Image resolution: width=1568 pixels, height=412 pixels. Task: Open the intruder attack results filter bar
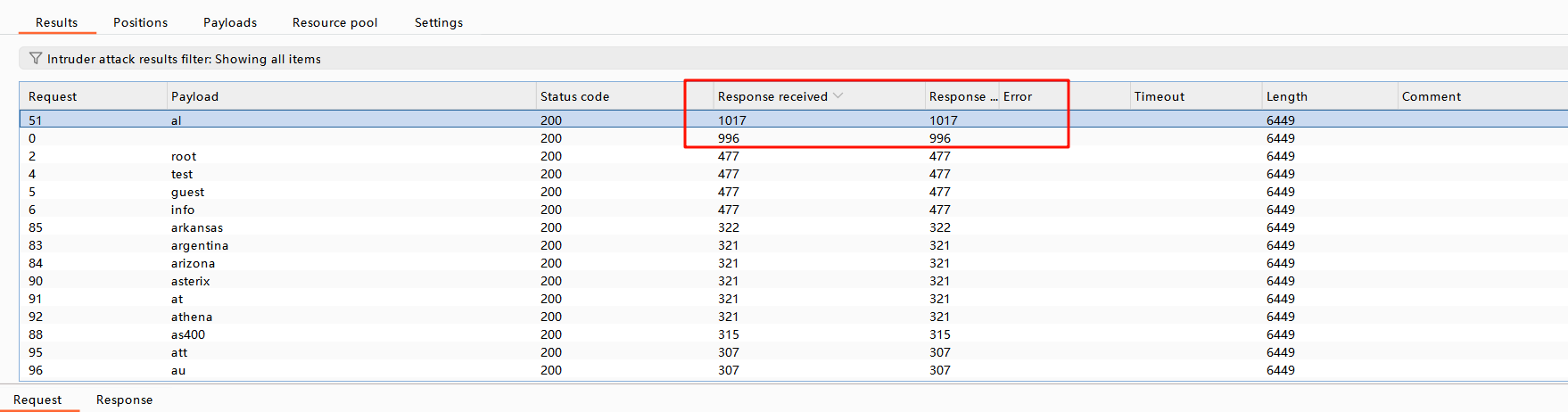click(184, 59)
